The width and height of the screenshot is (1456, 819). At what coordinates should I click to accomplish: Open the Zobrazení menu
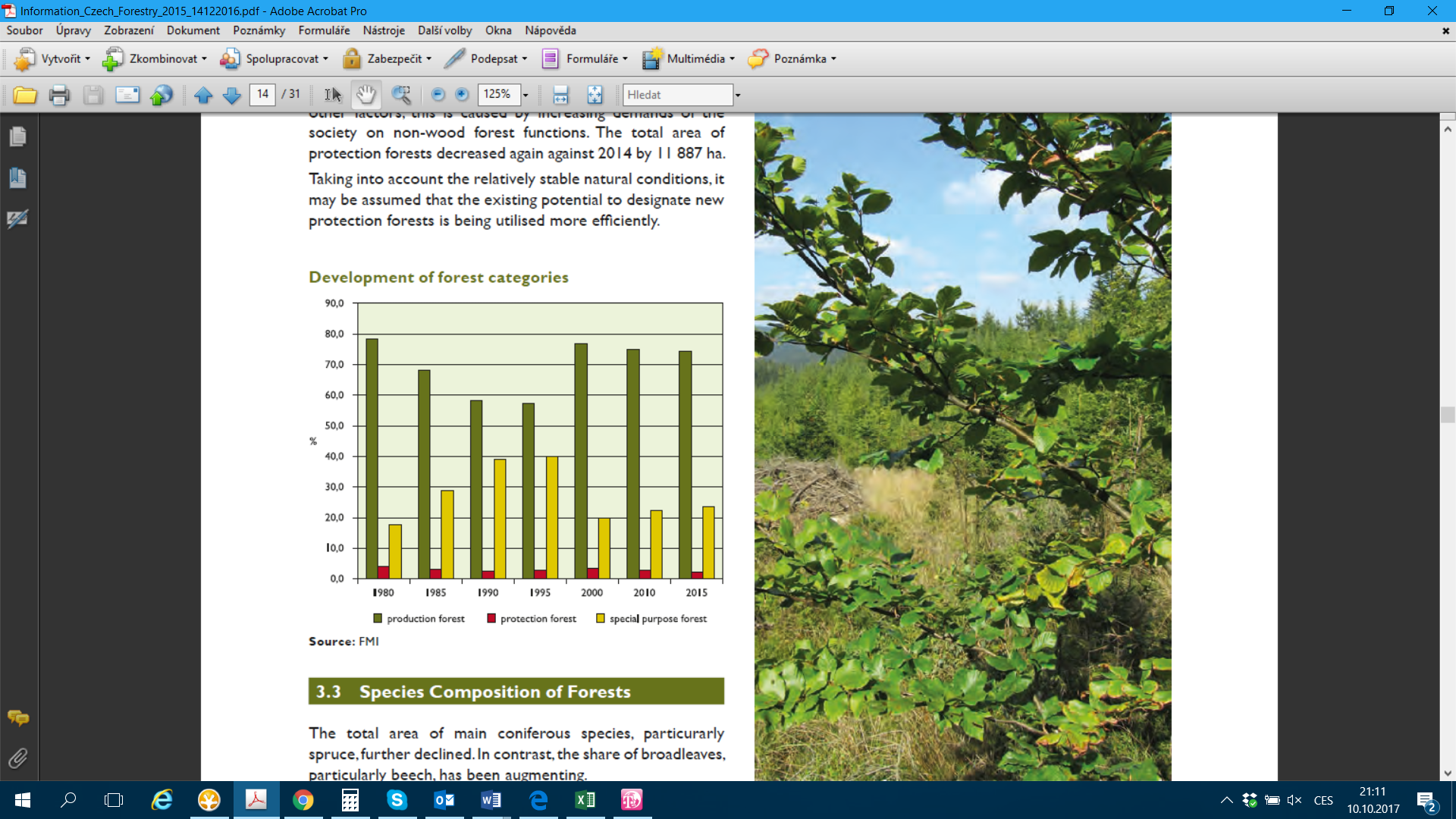pos(128,30)
